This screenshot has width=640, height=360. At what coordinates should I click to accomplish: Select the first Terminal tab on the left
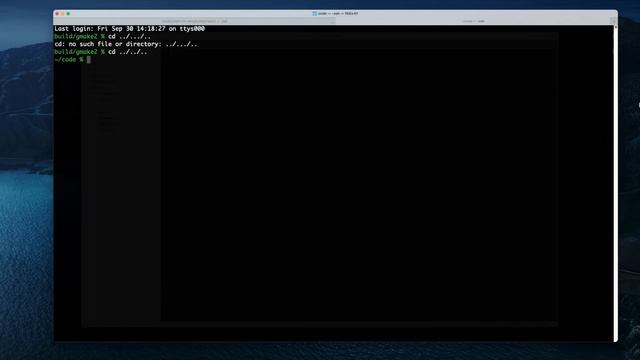pyautogui.click(x=195, y=21)
